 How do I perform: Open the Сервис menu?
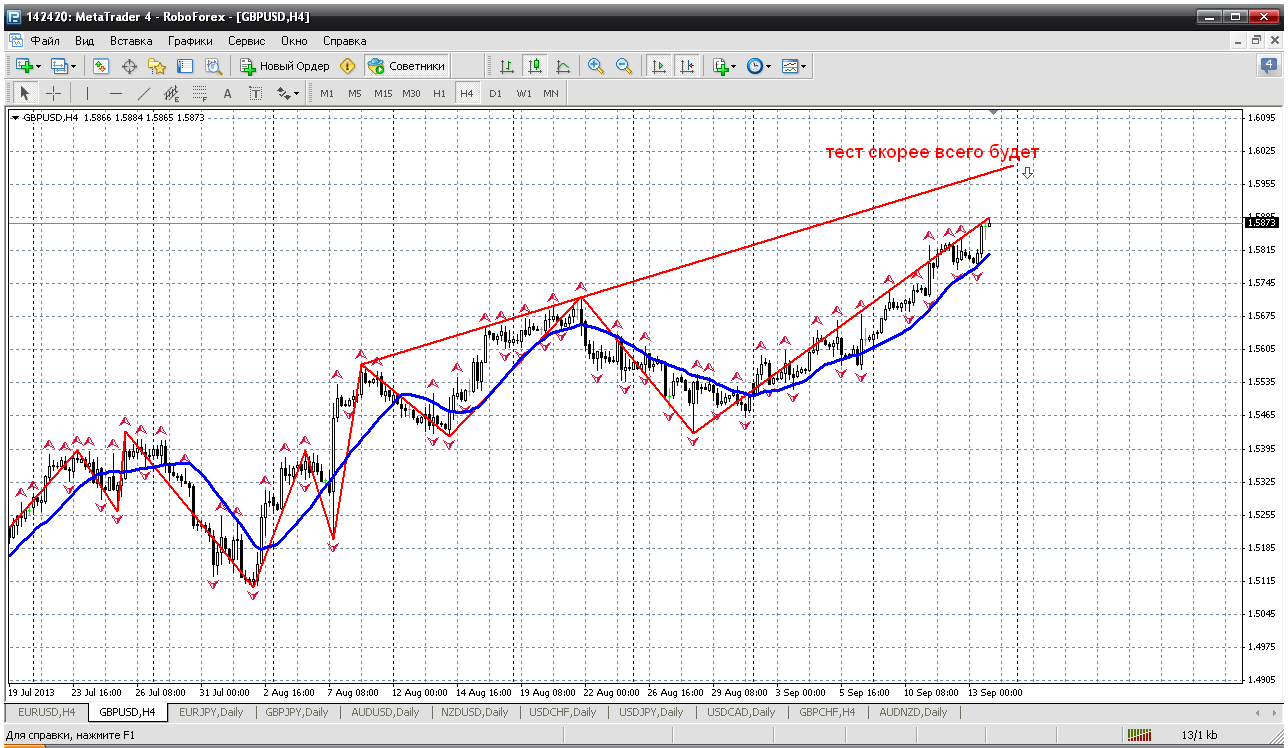(x=246, y=41)
